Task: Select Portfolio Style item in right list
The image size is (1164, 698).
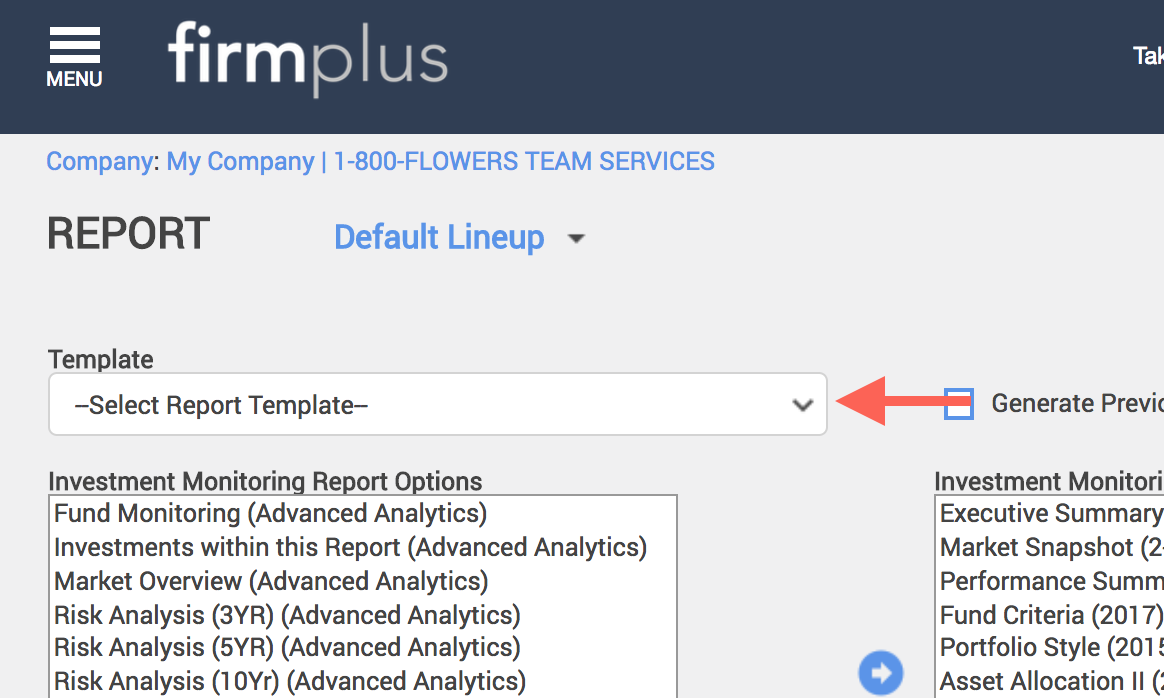Action: pyautogui.click(x=1050, y=648)
